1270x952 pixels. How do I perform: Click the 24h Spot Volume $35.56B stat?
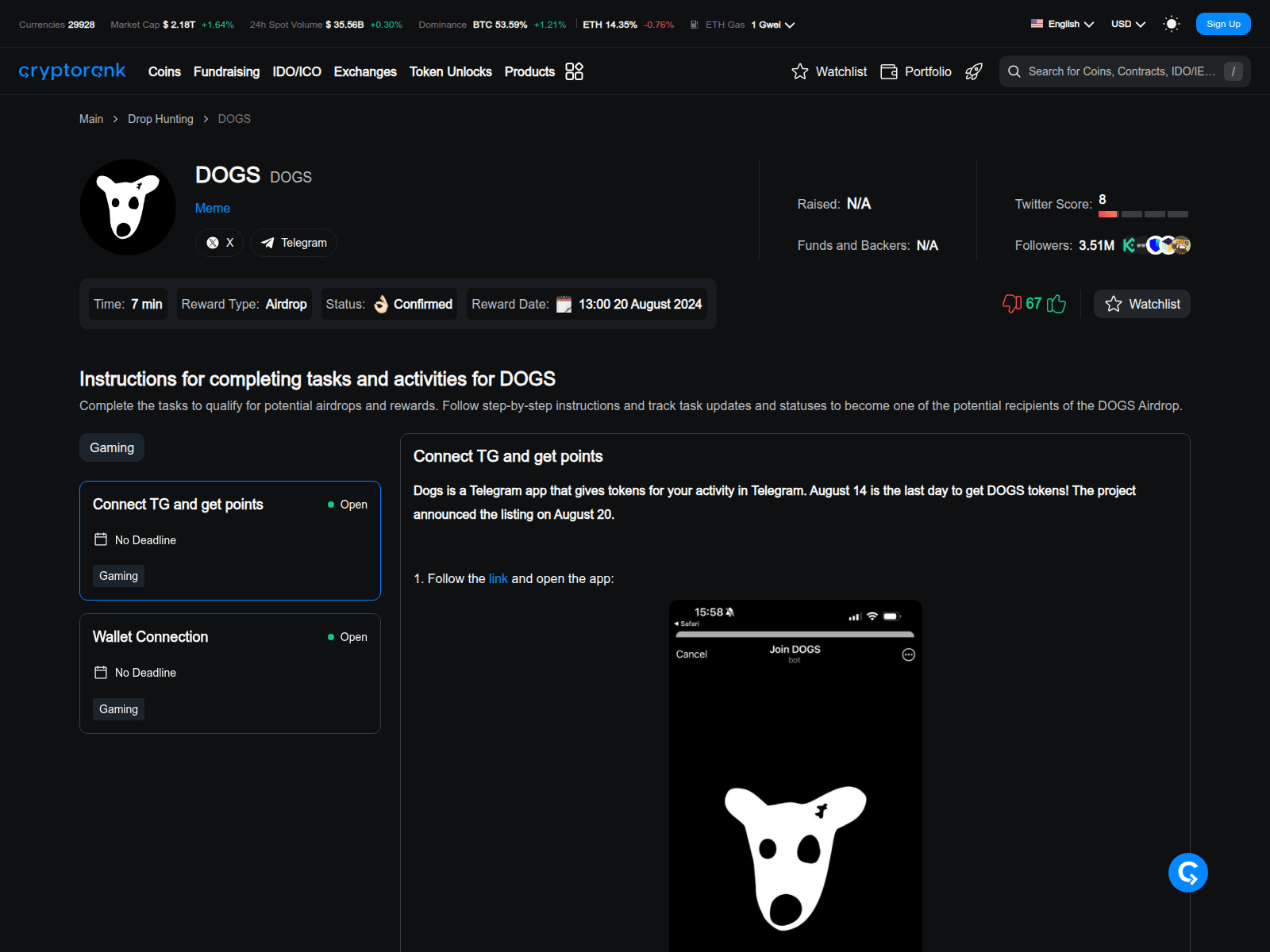pyautogui.click(x=326, y=25)
